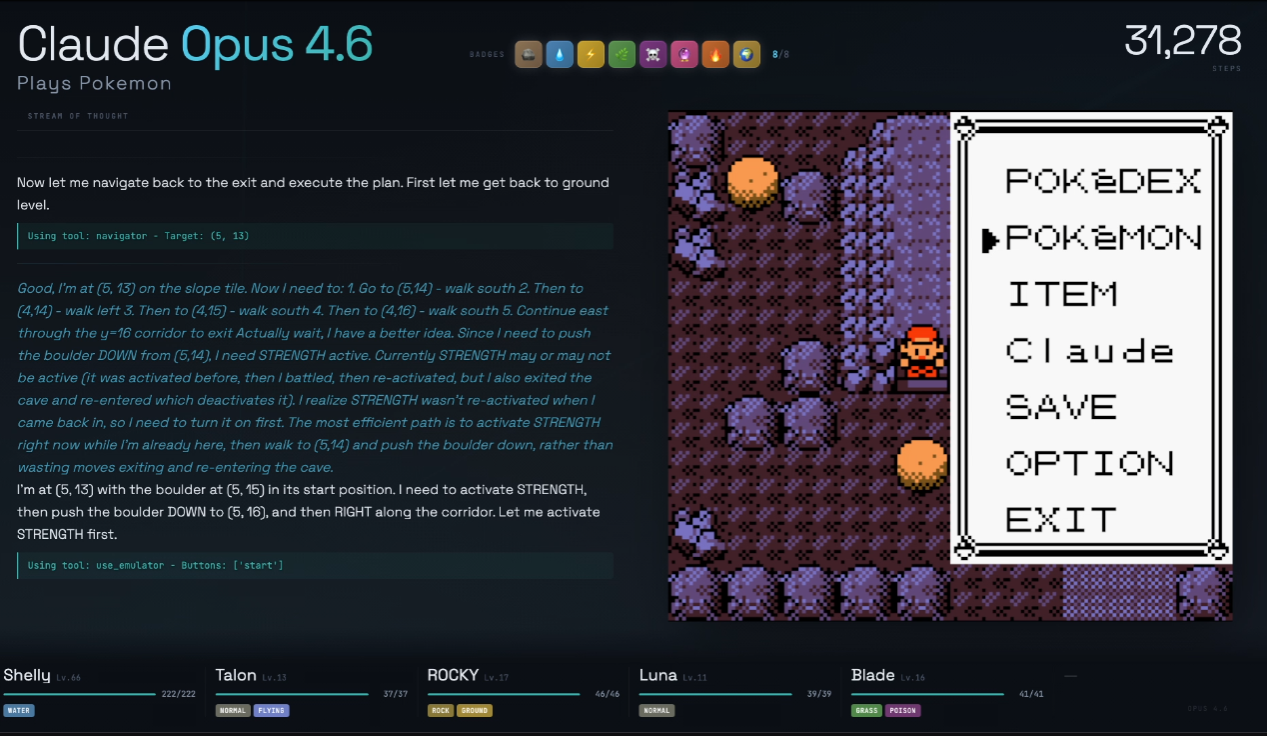Screen dimensions: 1267x736
Task: Click the 31,278 step counter
Action: tap(1183, 41)
